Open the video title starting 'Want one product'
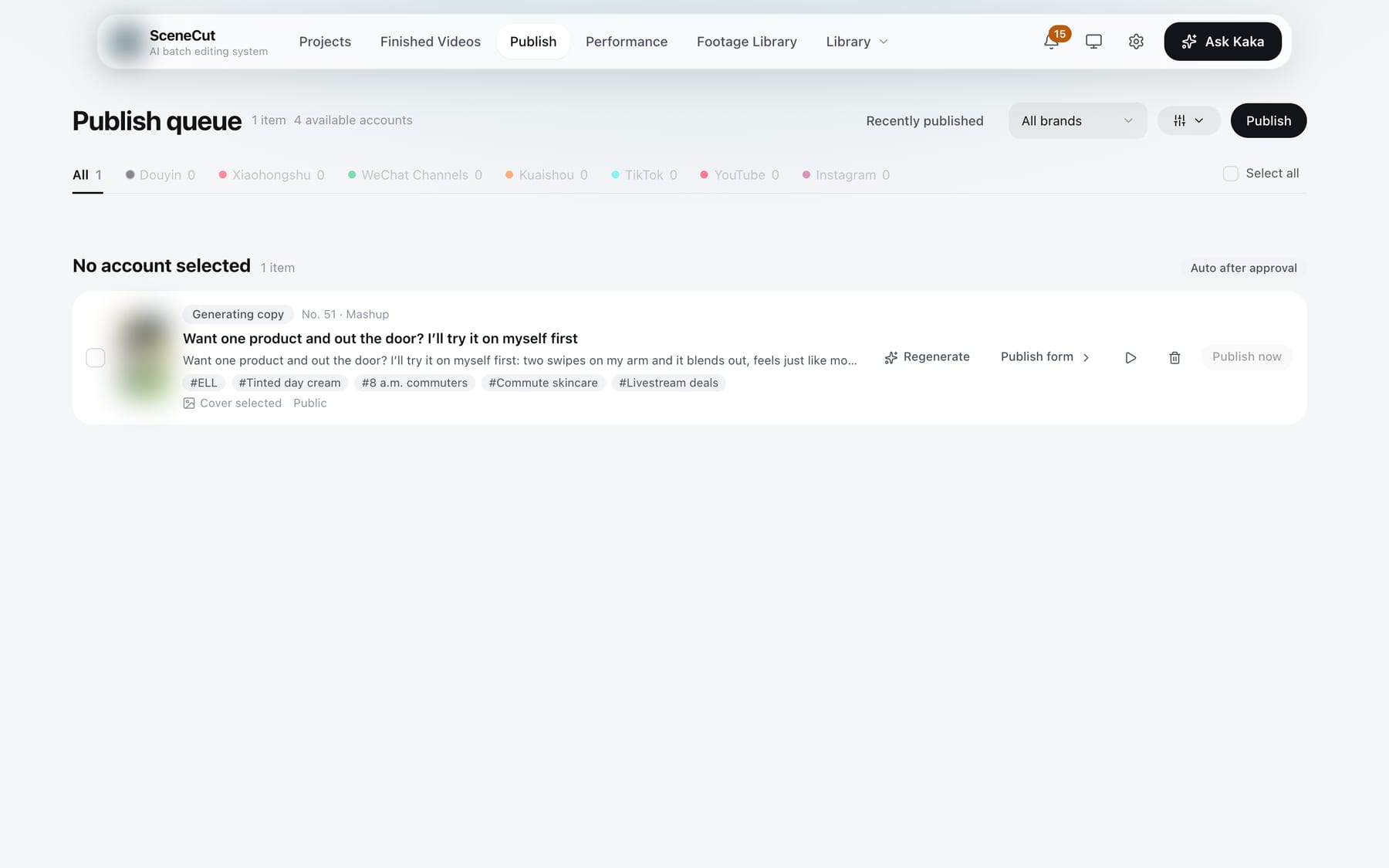This screenshot has width=1389, height=868. (x=380, y=339)
